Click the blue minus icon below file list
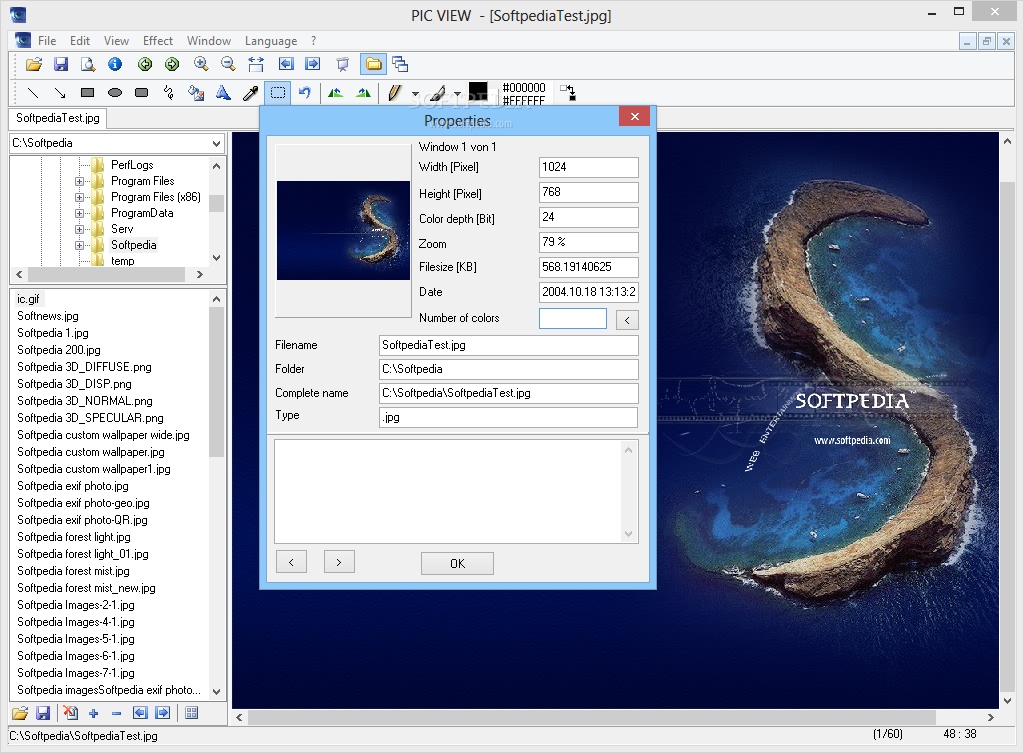Screen dimensions: 1024x753 tap(116, 713)
